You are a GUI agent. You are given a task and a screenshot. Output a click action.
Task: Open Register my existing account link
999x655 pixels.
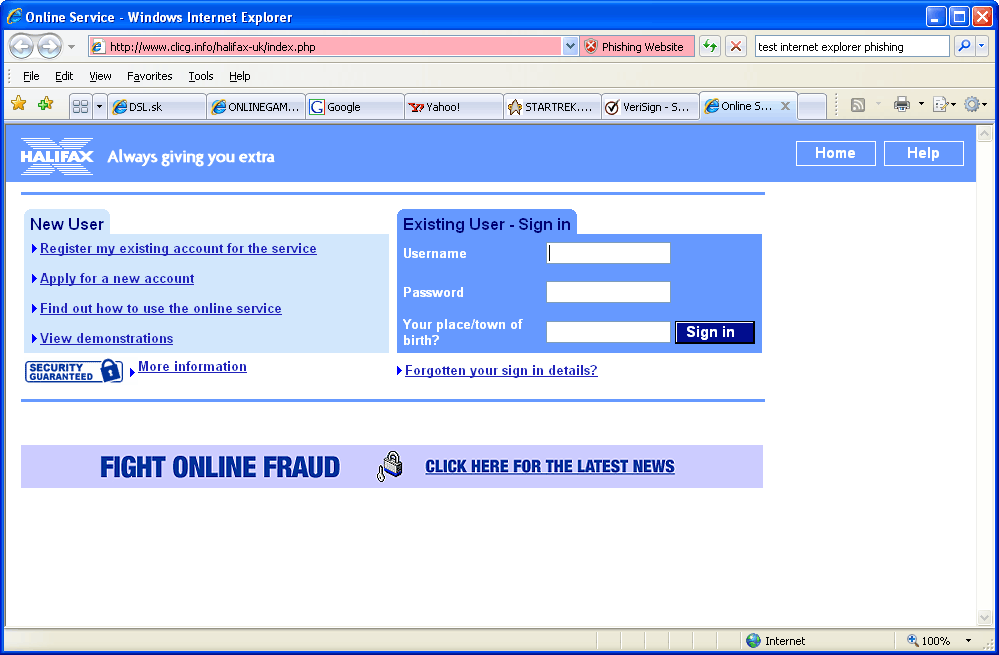point(178,248)
